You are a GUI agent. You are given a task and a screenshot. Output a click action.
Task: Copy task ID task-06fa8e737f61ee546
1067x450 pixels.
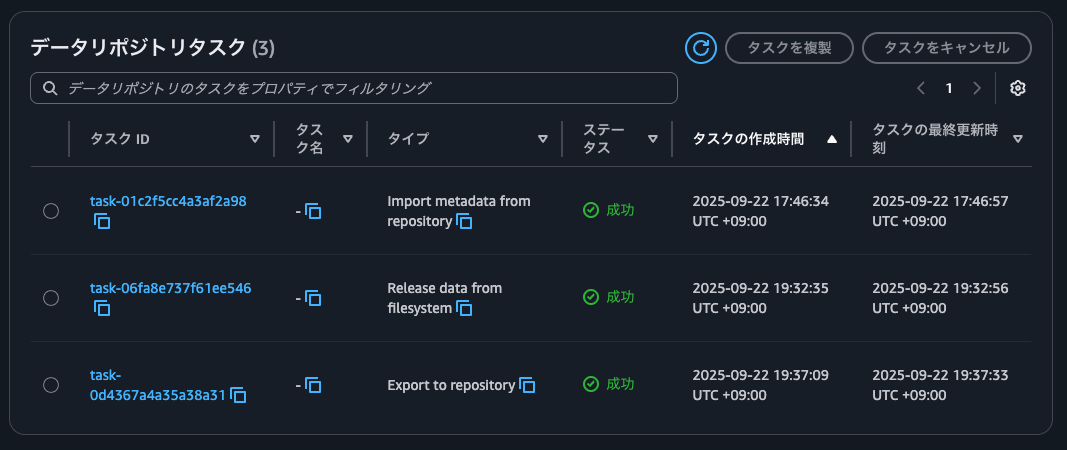(x=102, y=308)
